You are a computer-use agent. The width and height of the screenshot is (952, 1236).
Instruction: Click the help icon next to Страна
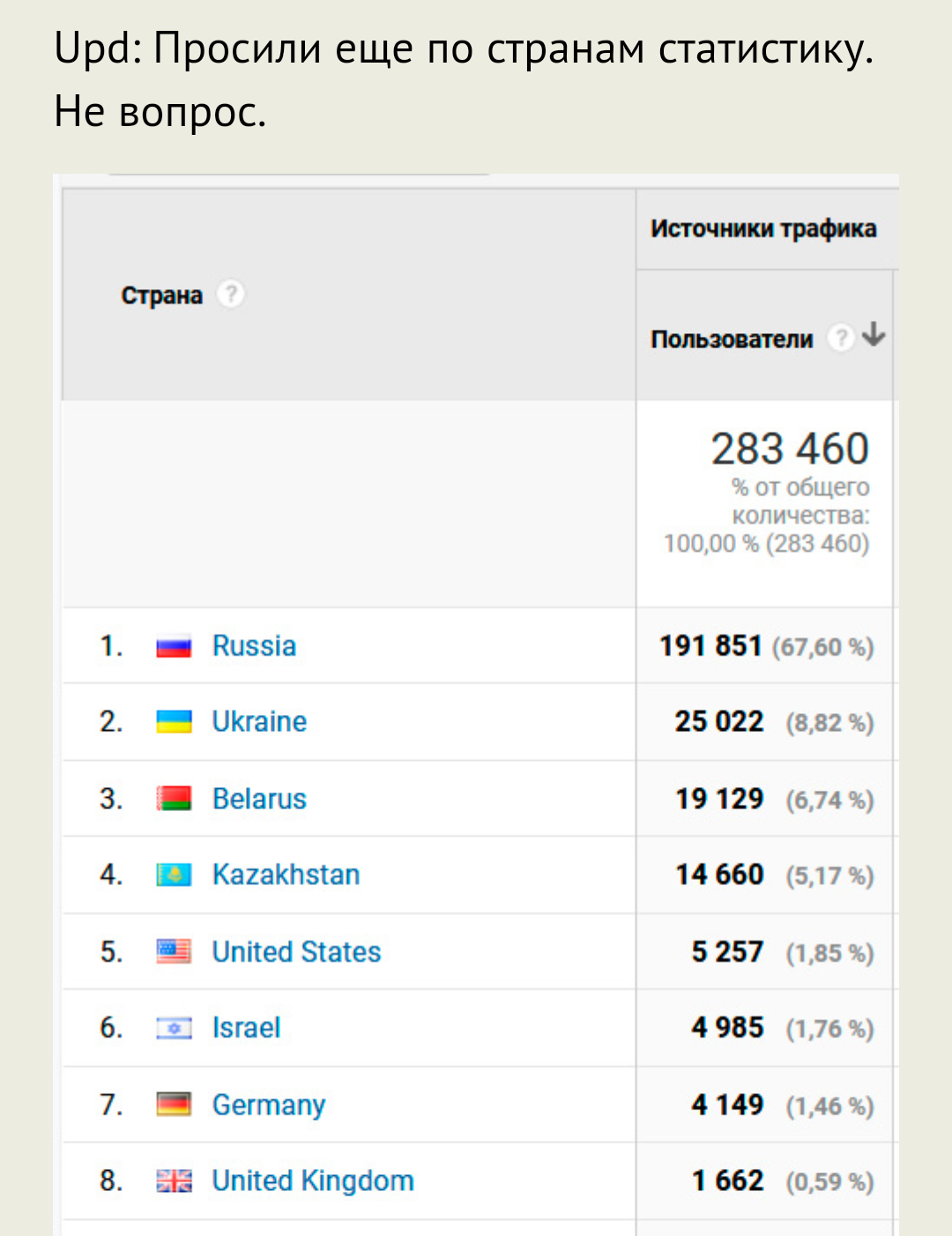click(230, 294)
